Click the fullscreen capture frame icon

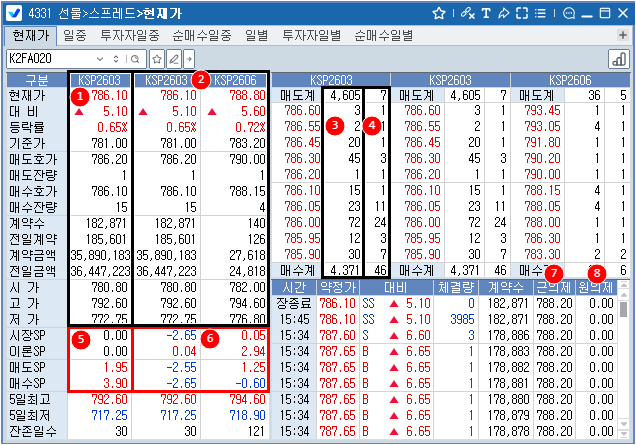523,13
